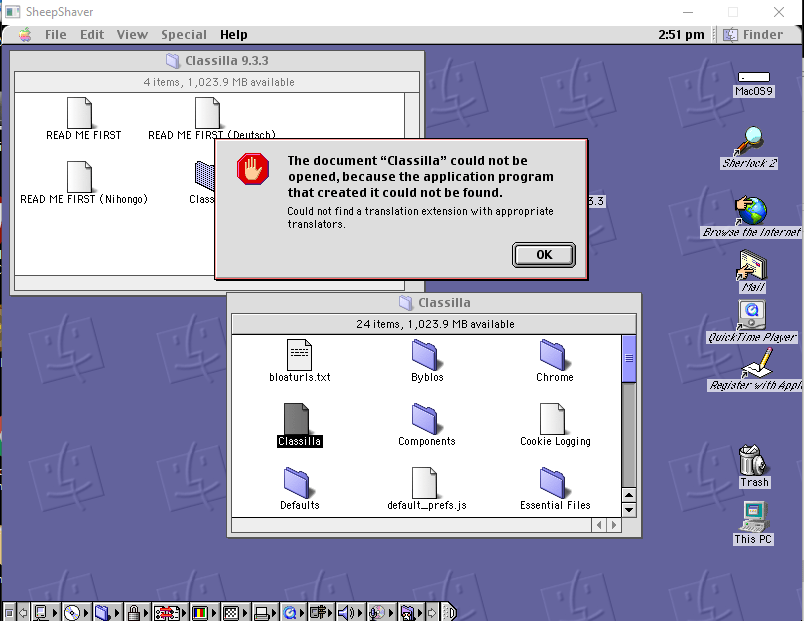804x621 pixels.
Task: Click control strip scroll-right arrow
Action: [432, 612]
